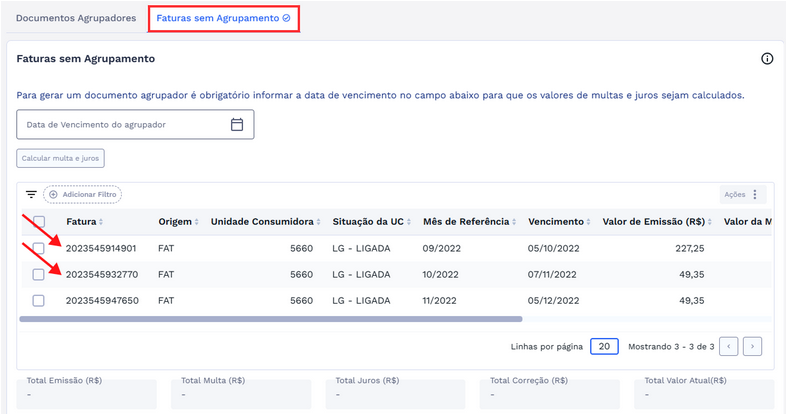The width and height of the screenshot is (787, 420).
Task: Go to the next page arrow
Action: [753, 346]
